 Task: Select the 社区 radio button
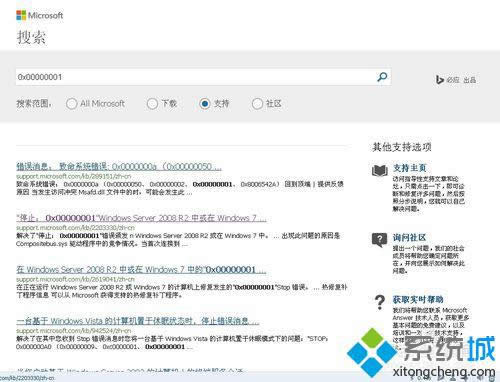(x=257, y=104)
